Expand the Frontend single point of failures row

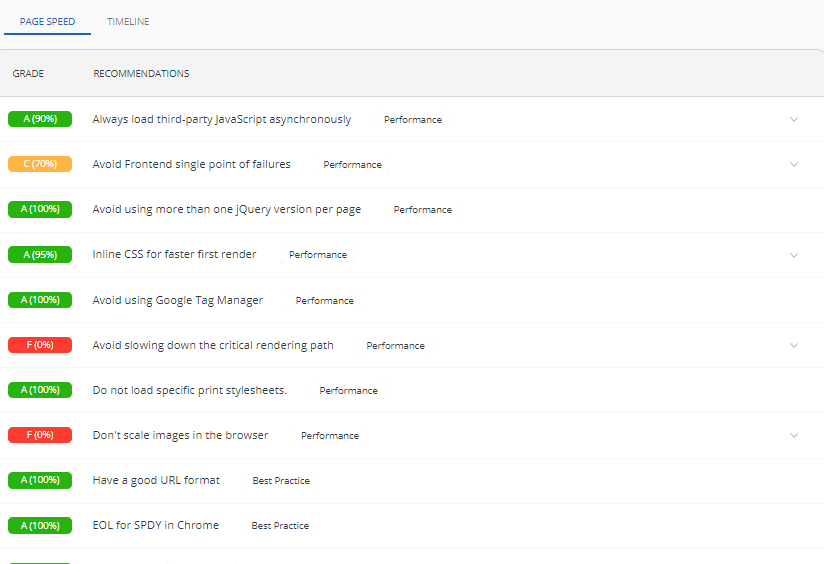[x=794, y=164]
